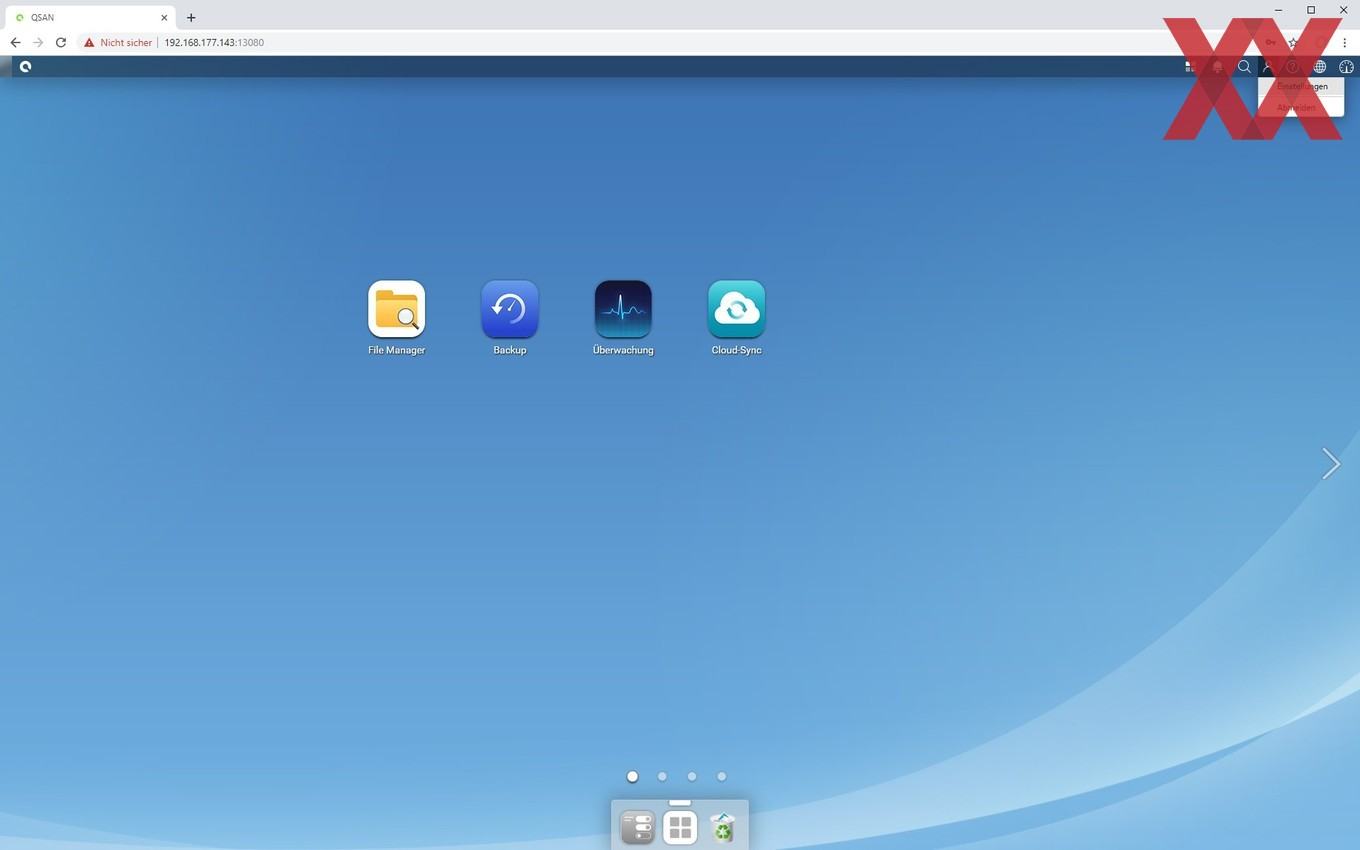
Task: Click the Nicht sicher security warning
Action: click(x=118, y=43)
